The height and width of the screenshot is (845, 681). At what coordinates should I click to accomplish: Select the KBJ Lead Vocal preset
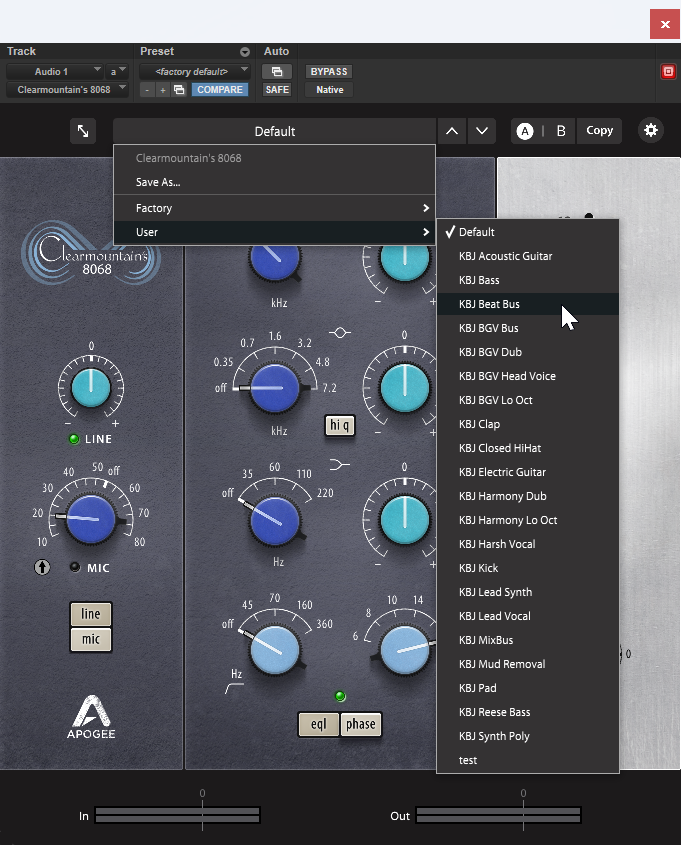tap(527, 616)
